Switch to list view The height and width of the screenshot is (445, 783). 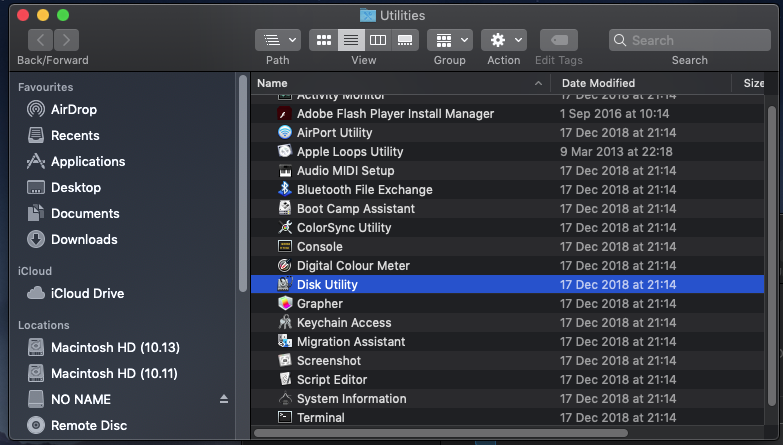click(351, 40)
